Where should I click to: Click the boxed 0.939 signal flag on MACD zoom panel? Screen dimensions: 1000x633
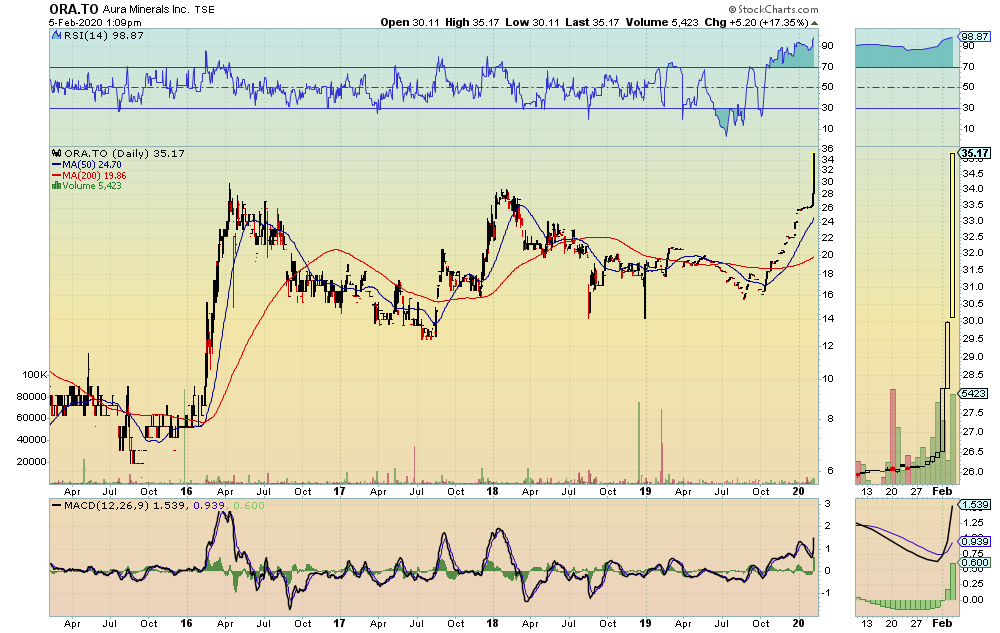pyautogui.click(x=975, y=542)
